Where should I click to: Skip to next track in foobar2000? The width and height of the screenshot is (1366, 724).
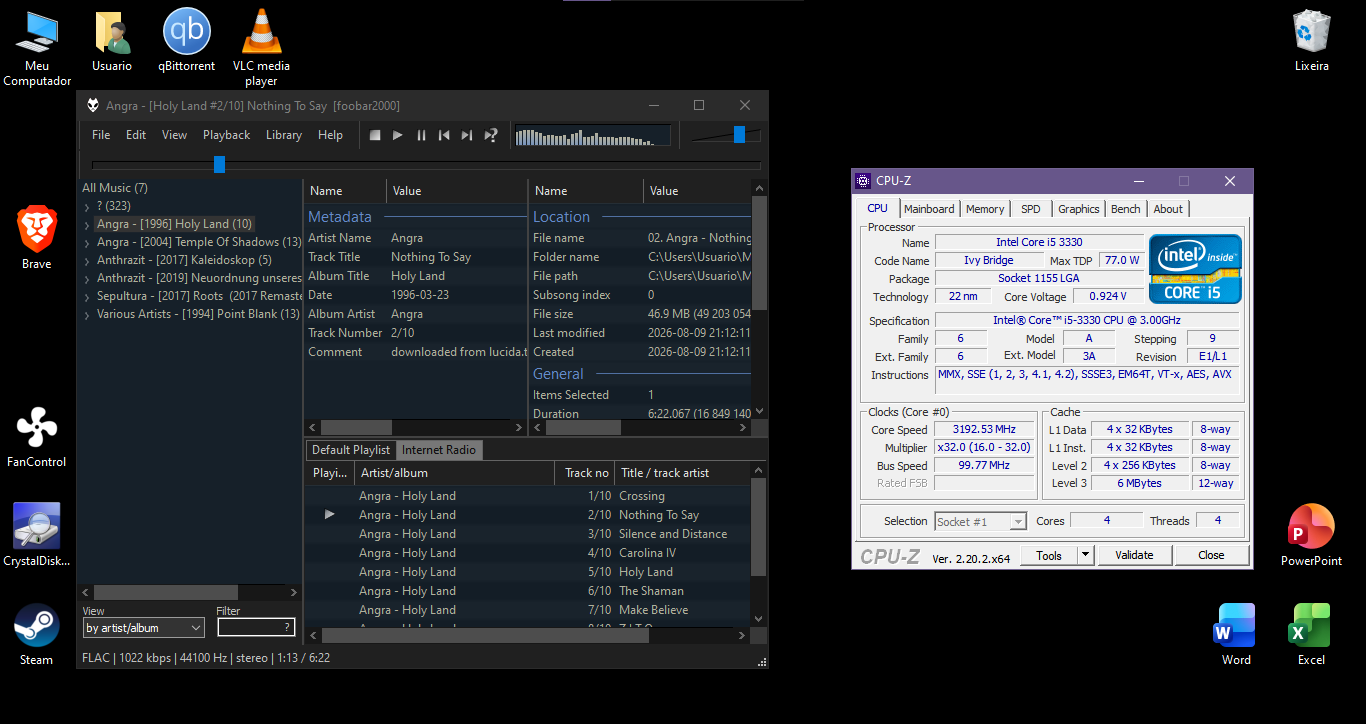(467, 135)
